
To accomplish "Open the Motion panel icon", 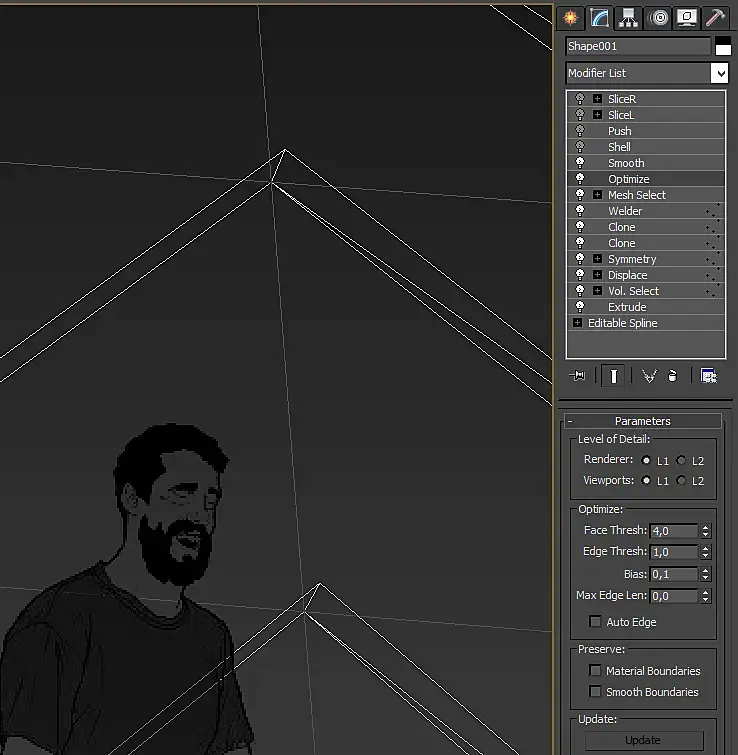I will pyautogui.click(x=657, y=17).
